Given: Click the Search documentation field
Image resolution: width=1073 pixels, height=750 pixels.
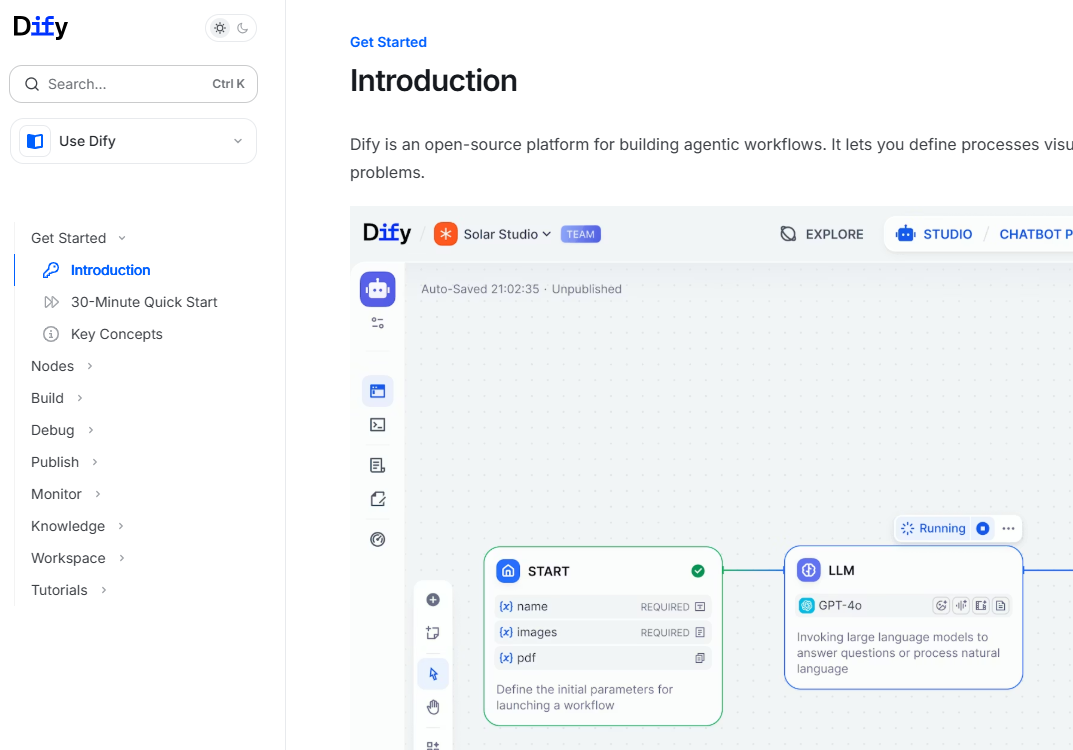Looking at the screenshot, I should click(133, 84).
